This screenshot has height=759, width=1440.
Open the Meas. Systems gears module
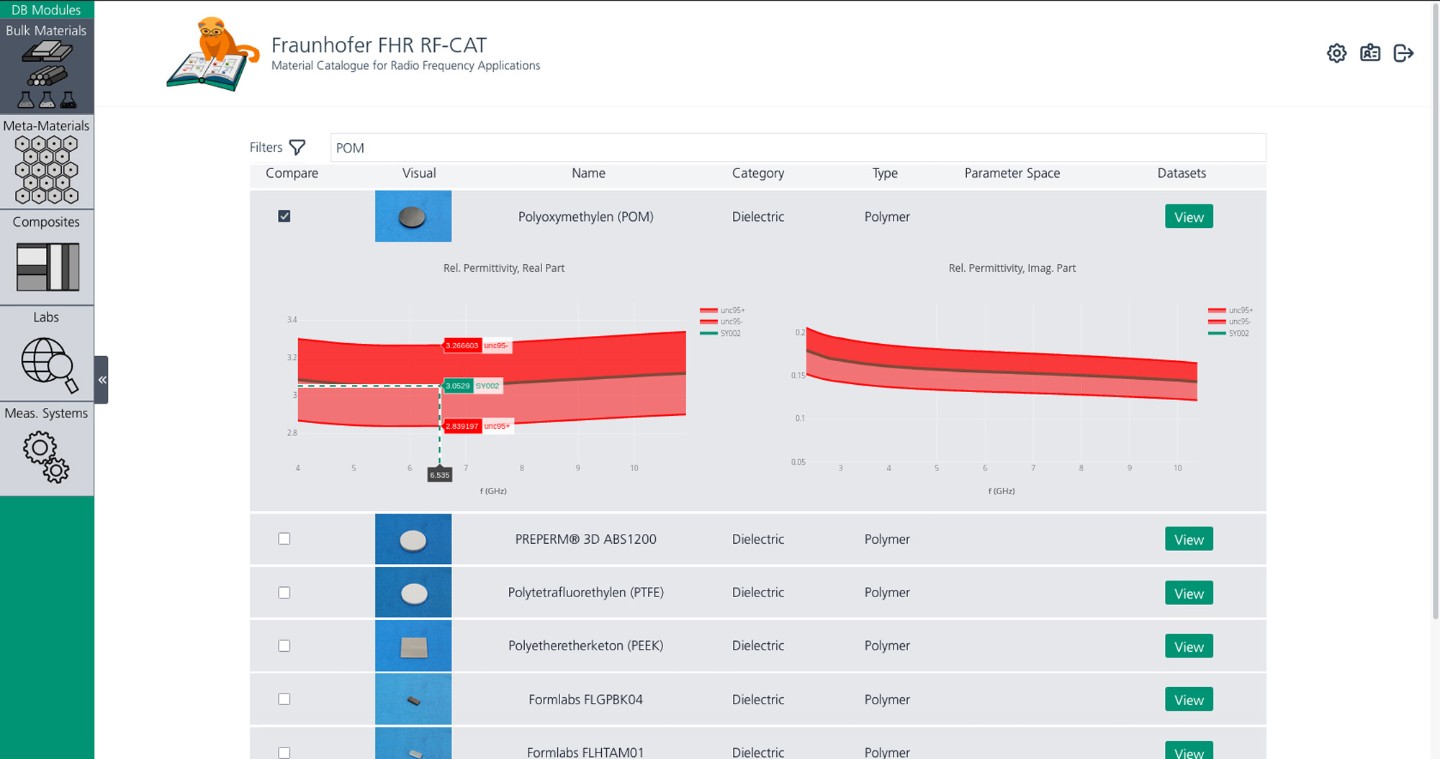[x=47, y=449]
